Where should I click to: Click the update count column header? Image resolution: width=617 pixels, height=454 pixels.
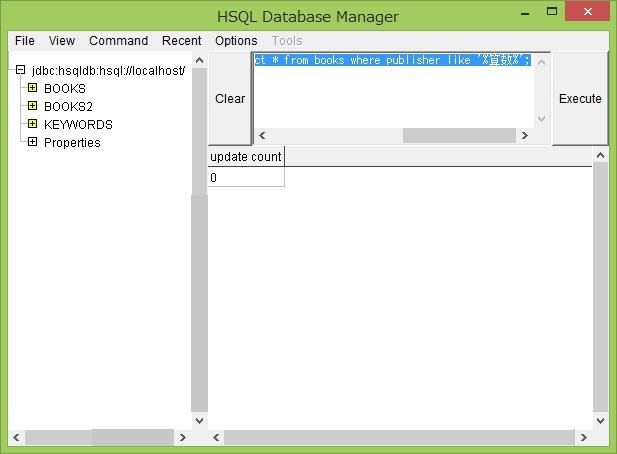tap(246, 157)
